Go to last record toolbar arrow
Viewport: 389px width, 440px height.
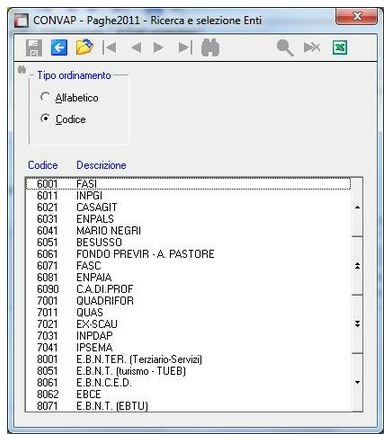pos(185,48)
